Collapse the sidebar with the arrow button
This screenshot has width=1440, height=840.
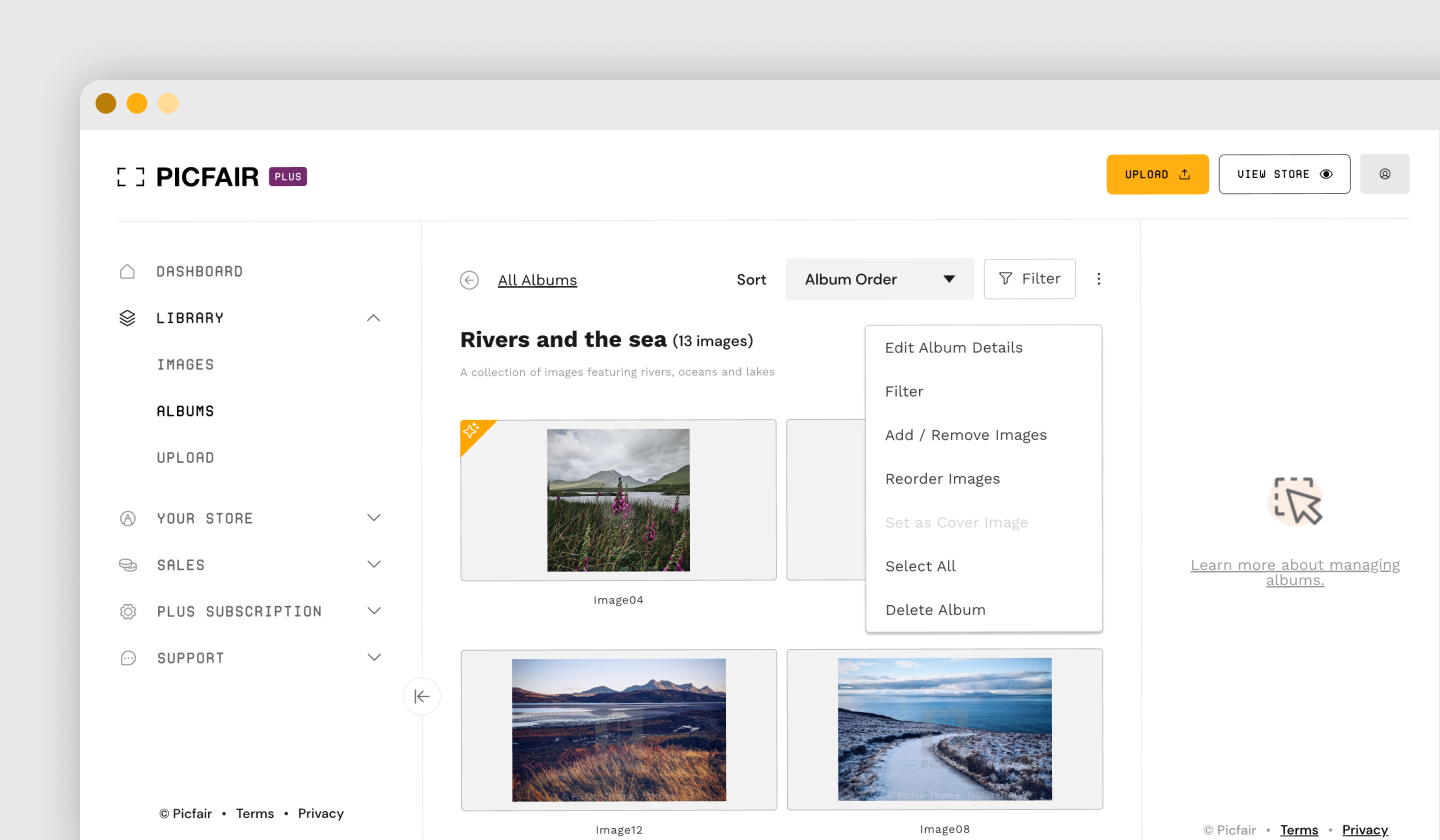coord(422,696)
